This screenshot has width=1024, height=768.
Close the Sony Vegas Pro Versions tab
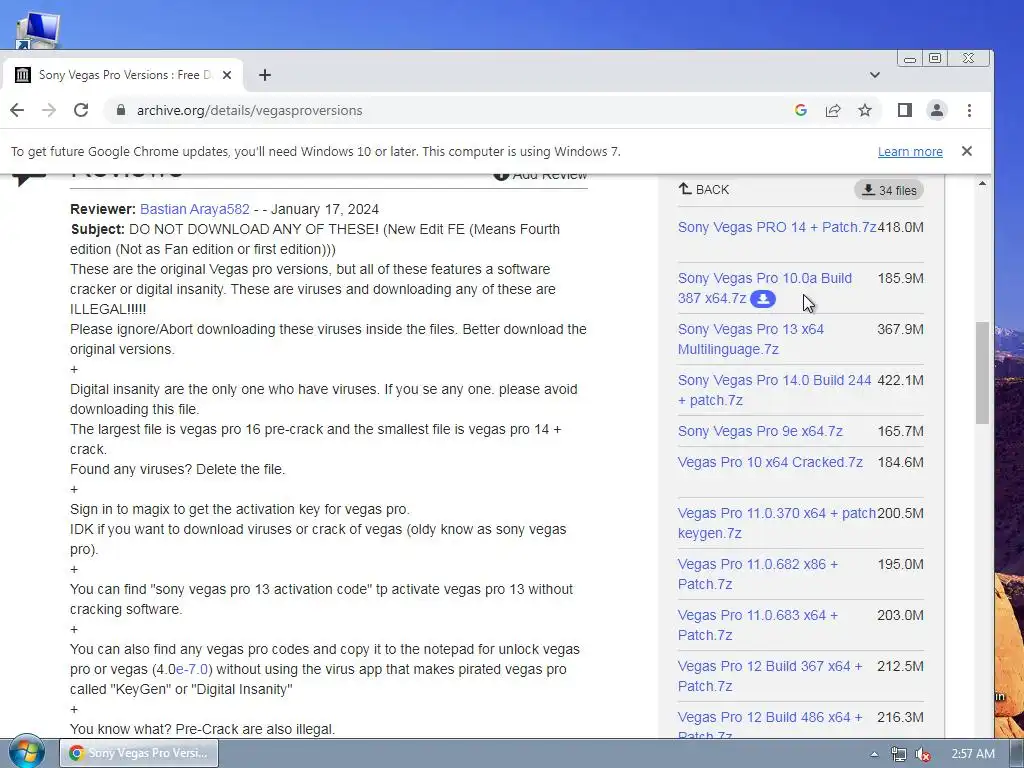(x=227, y=75)
